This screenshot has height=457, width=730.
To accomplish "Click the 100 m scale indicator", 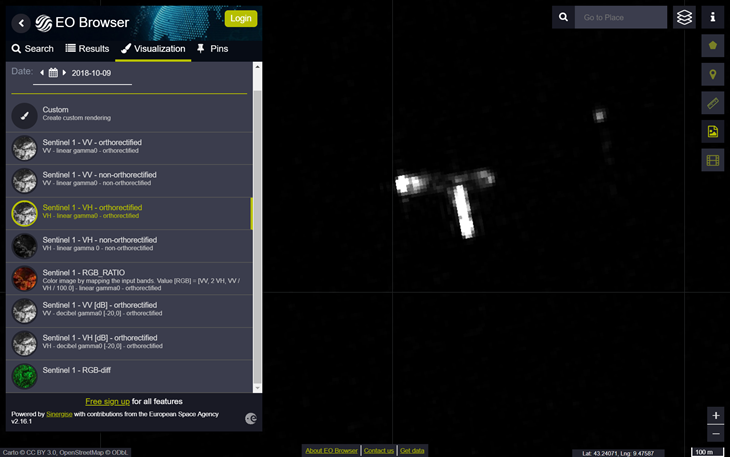I will tap(707, 452).
